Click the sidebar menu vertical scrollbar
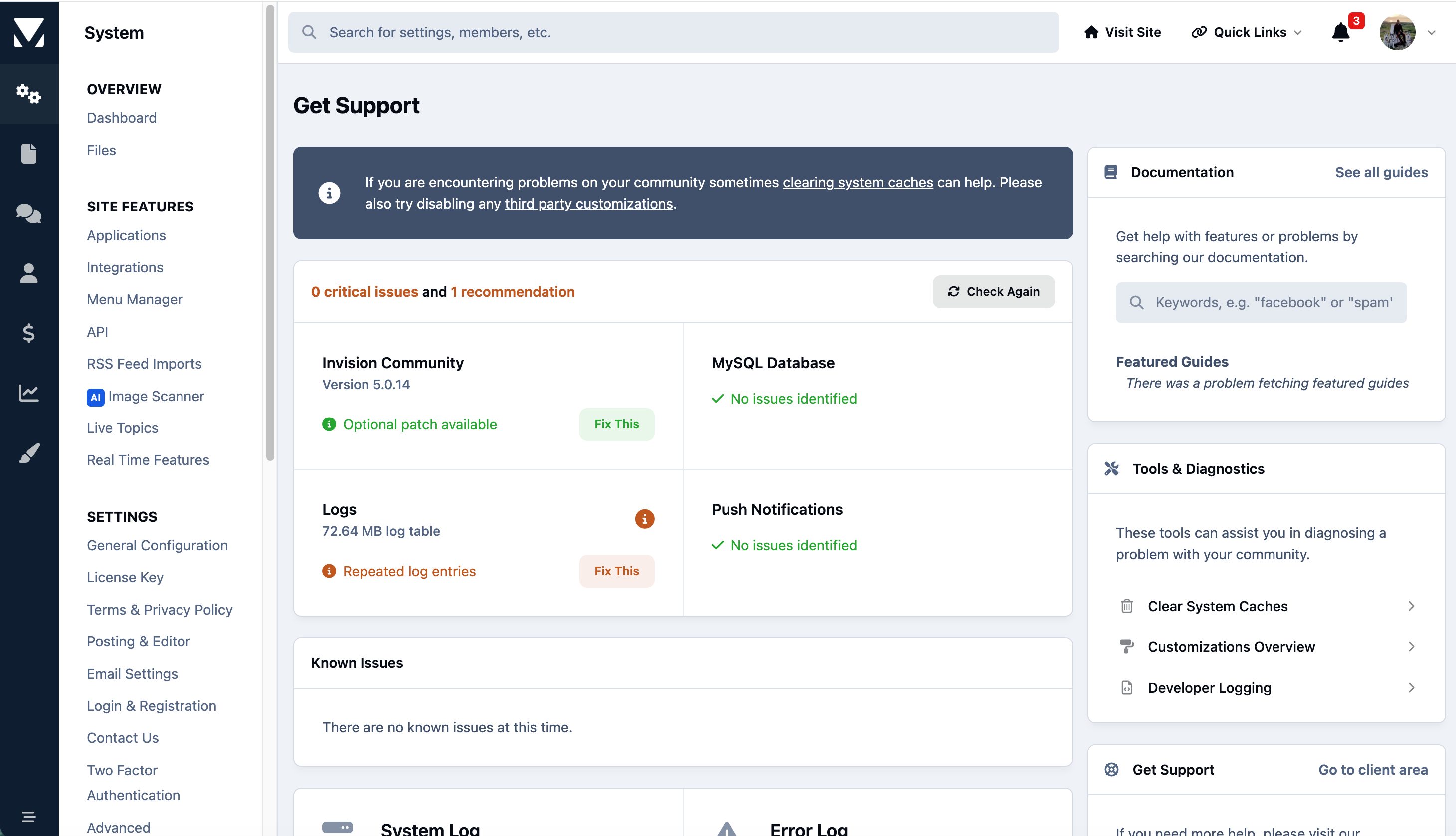 270,232
